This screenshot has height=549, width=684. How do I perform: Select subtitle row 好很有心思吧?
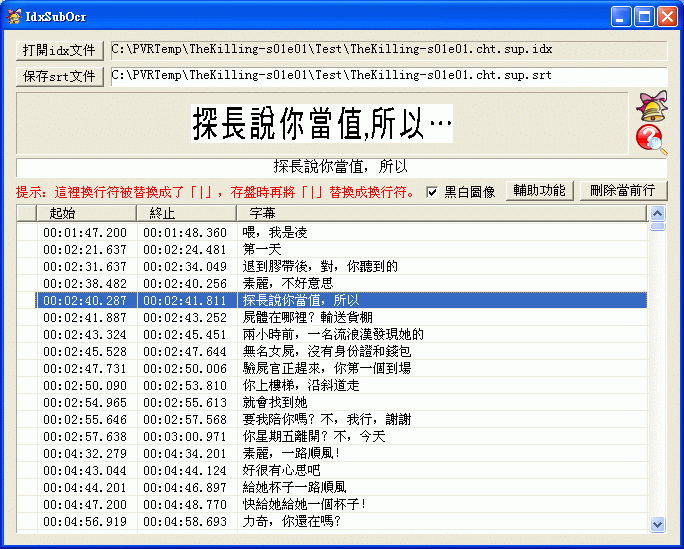pos(332,471)
